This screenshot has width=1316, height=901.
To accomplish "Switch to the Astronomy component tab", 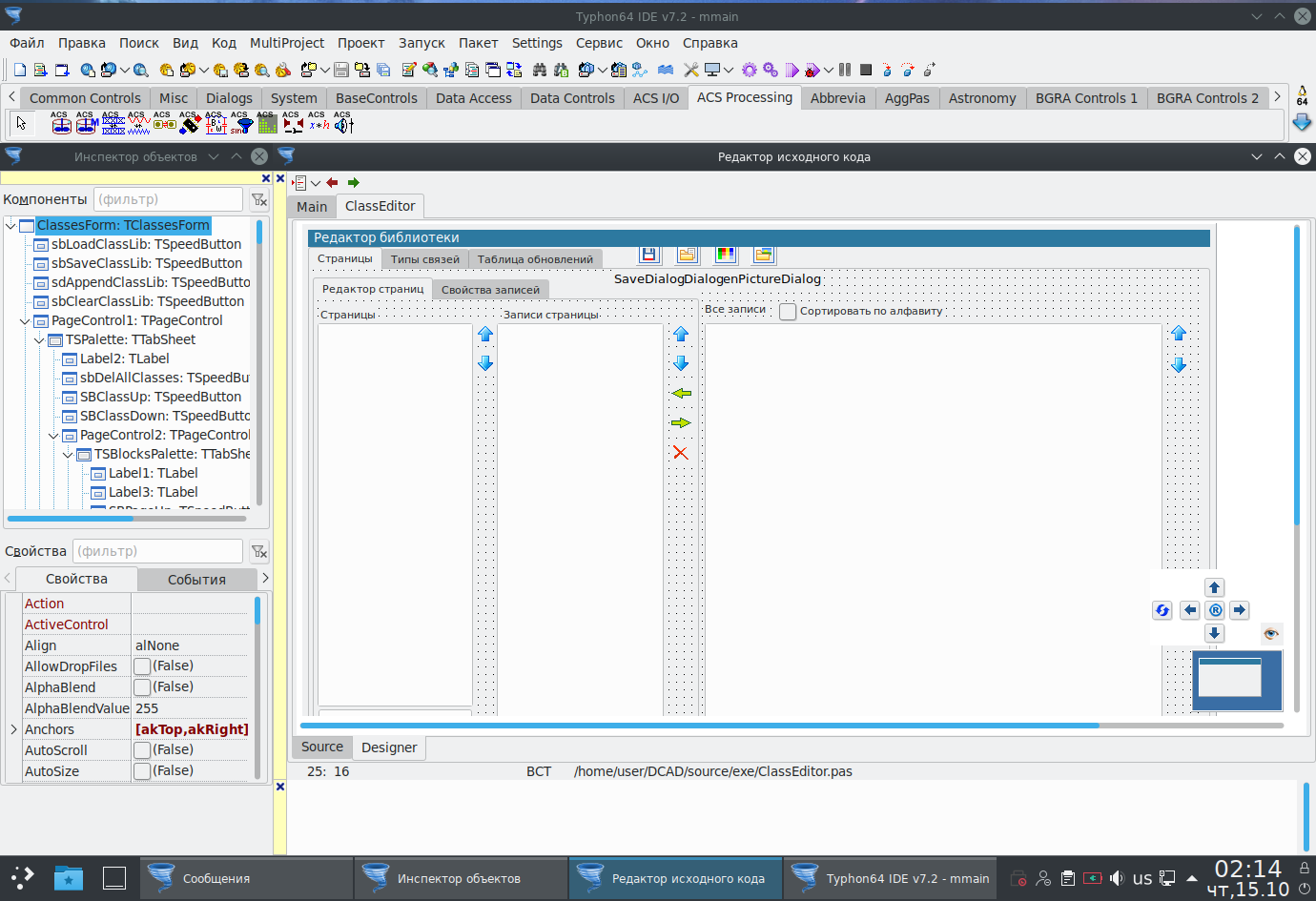I will click(x=981, y=98).
